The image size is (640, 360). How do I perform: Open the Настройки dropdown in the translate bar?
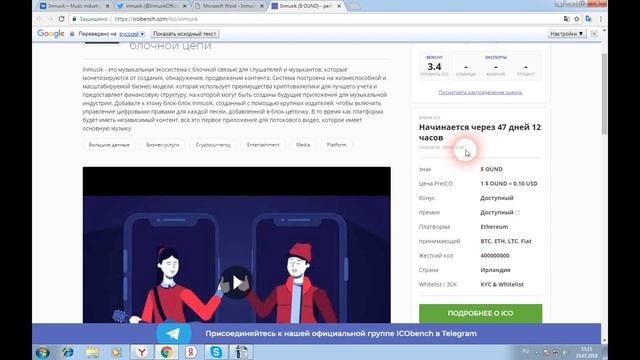(x=567, y=33)
